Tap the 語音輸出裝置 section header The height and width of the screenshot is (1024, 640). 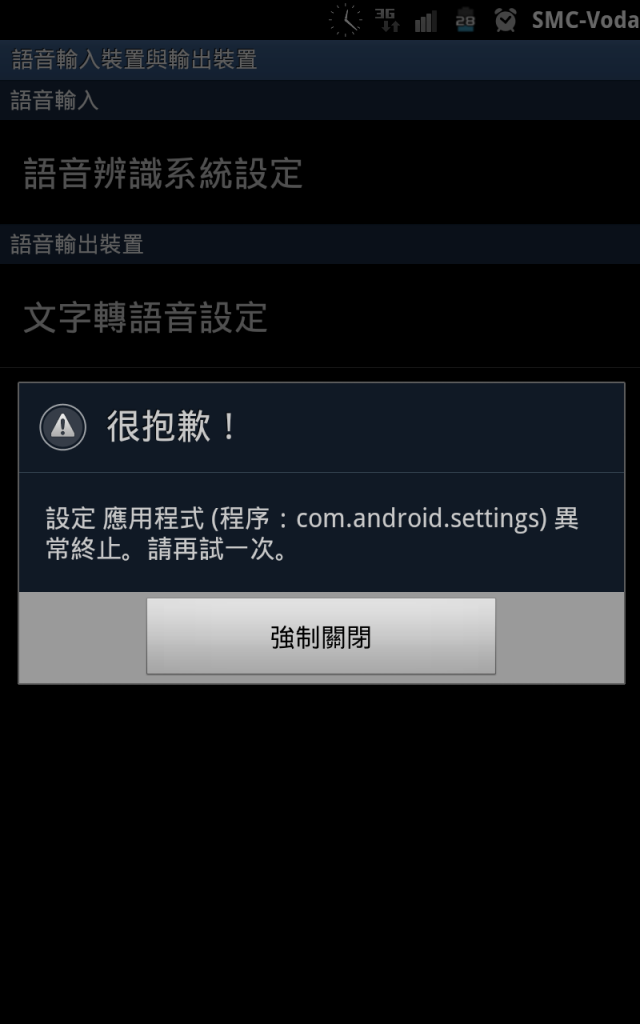[320, 244]
